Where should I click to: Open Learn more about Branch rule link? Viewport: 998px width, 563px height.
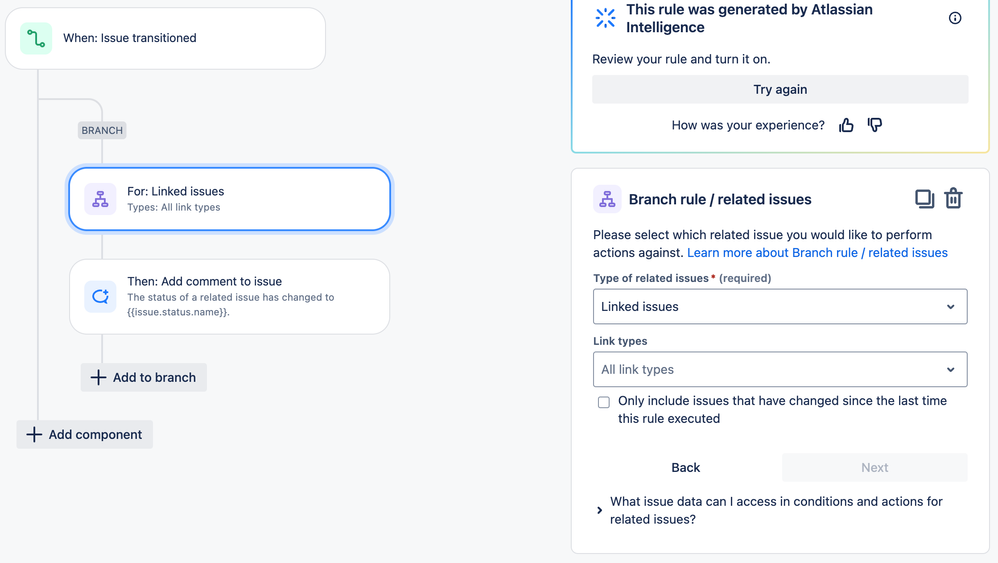click(x=817, y=253)
